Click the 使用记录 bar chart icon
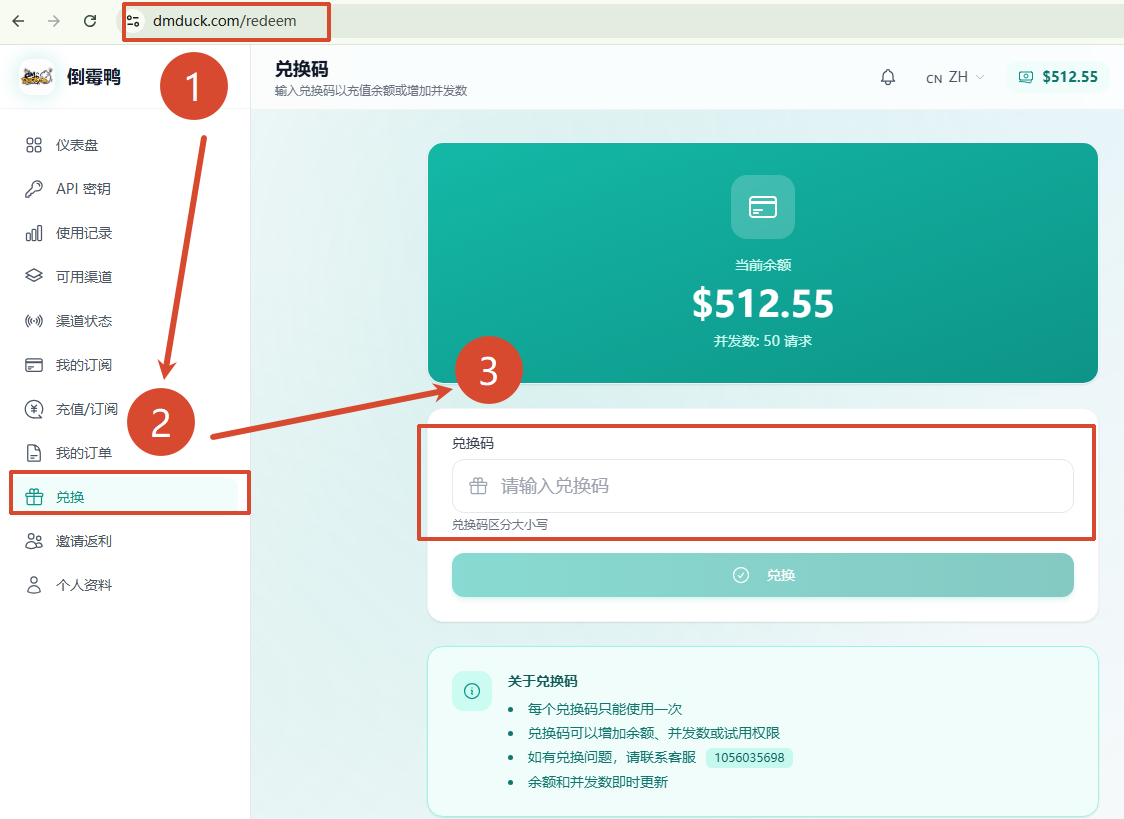This screenshot has width=1124, height=819. 34,233
